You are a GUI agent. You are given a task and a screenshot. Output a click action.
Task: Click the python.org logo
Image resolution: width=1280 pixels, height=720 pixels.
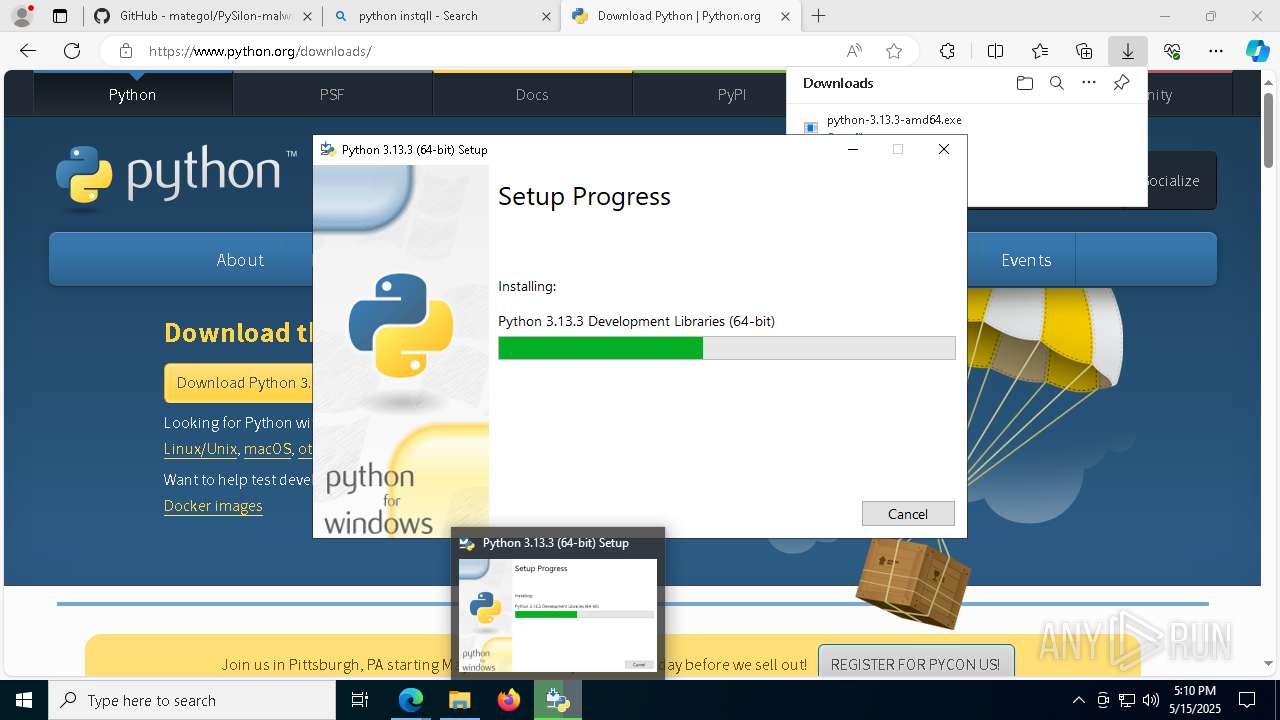(177, 178)
